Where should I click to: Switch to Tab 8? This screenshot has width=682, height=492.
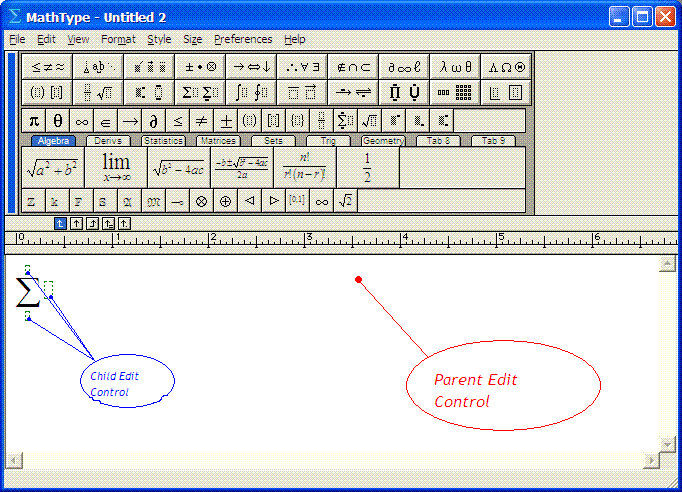438,141
